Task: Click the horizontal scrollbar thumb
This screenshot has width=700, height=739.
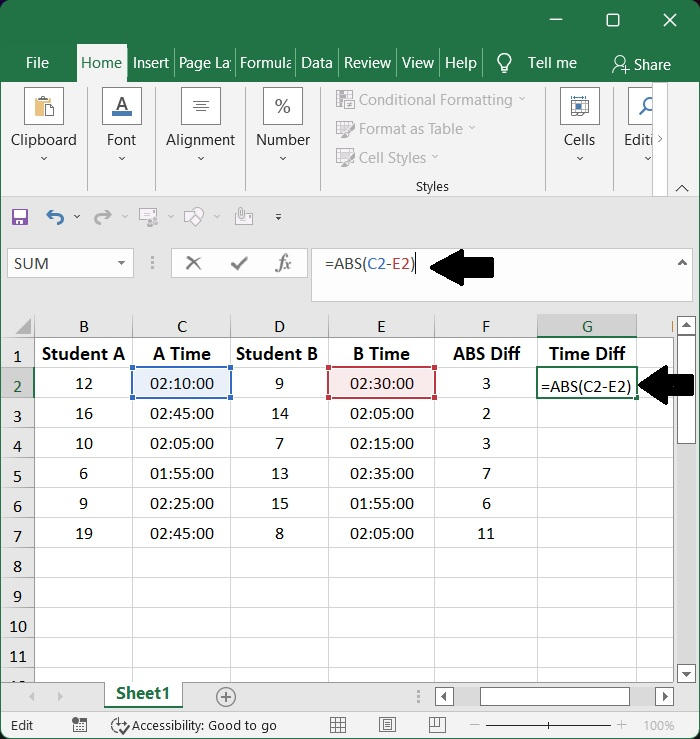Action: tap(555, 696)
